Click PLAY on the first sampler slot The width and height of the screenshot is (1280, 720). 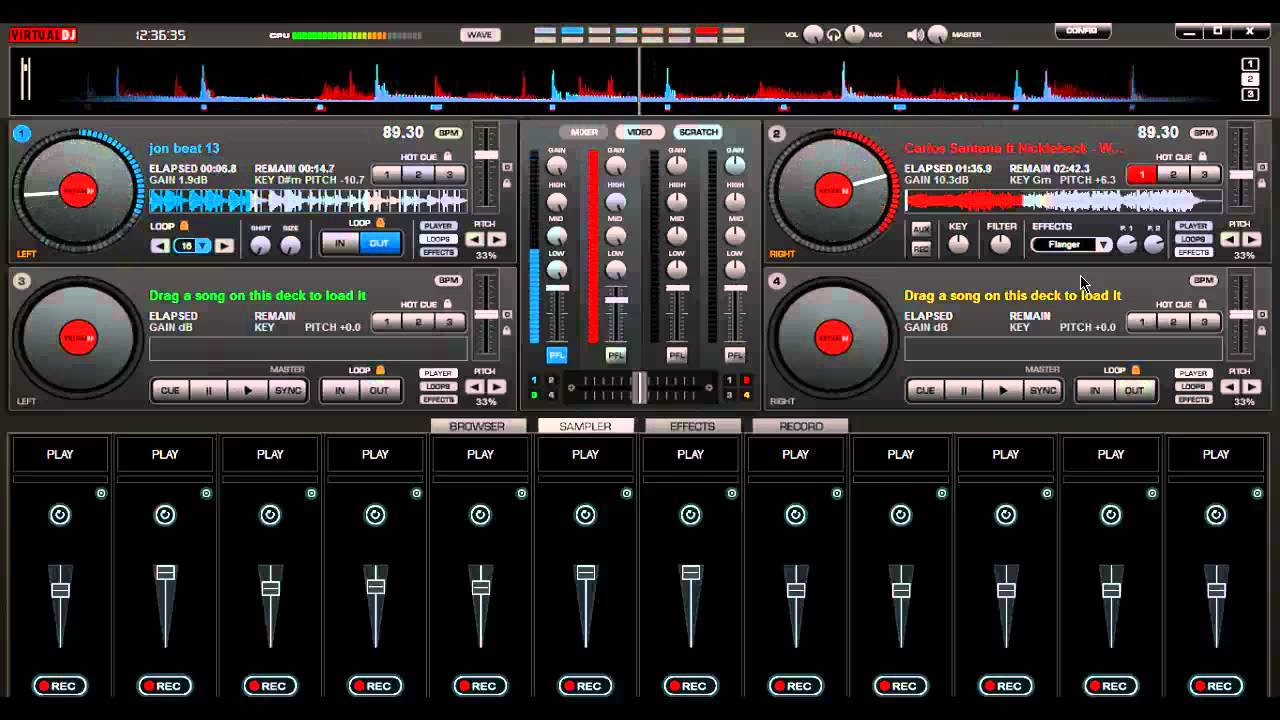[60, 455]
